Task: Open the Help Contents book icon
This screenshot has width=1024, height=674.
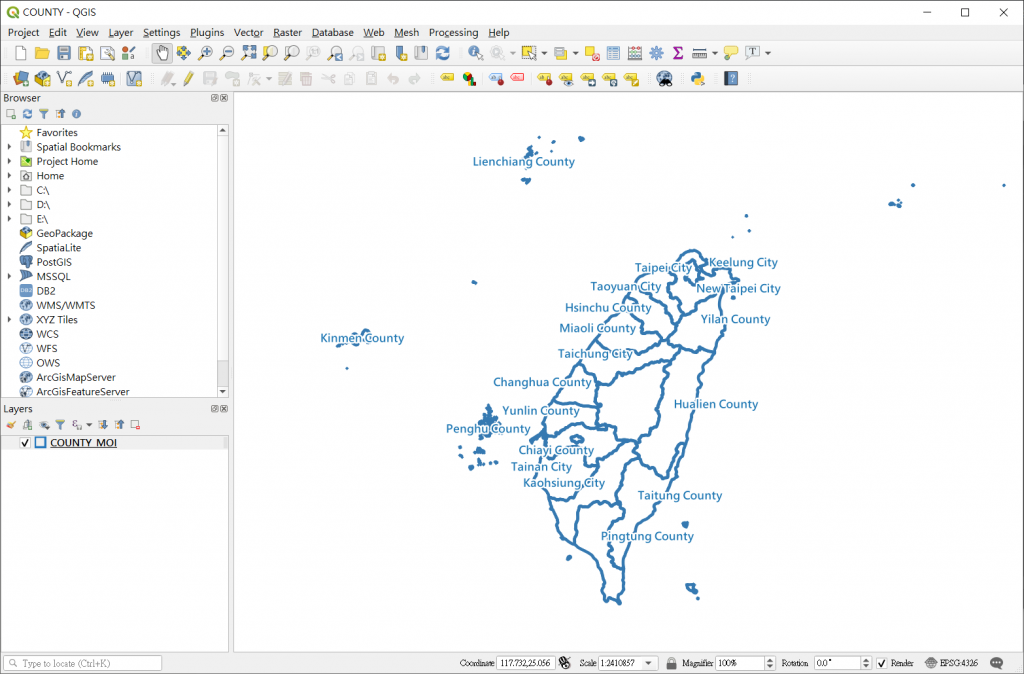Action: tap(731, 79)
